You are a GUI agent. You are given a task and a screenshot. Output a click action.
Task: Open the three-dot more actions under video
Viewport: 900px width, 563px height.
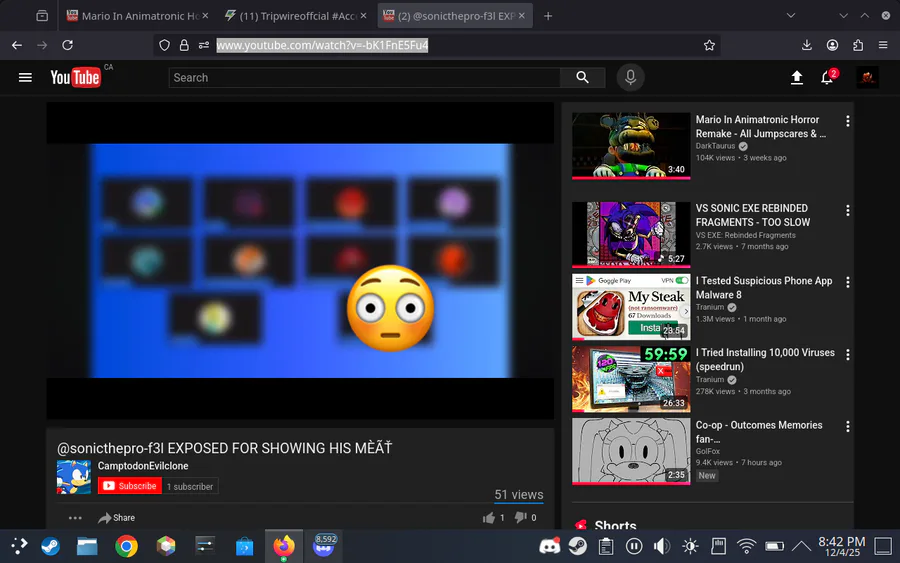tap(75, 518)
